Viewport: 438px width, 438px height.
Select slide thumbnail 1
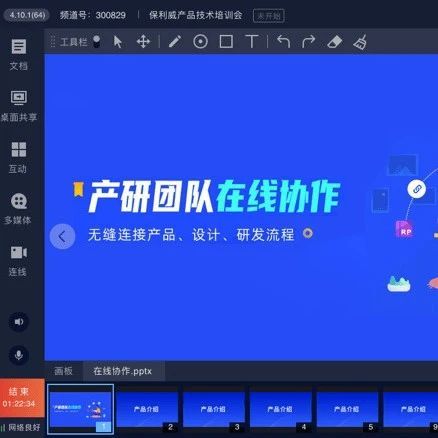pos(80,409)
